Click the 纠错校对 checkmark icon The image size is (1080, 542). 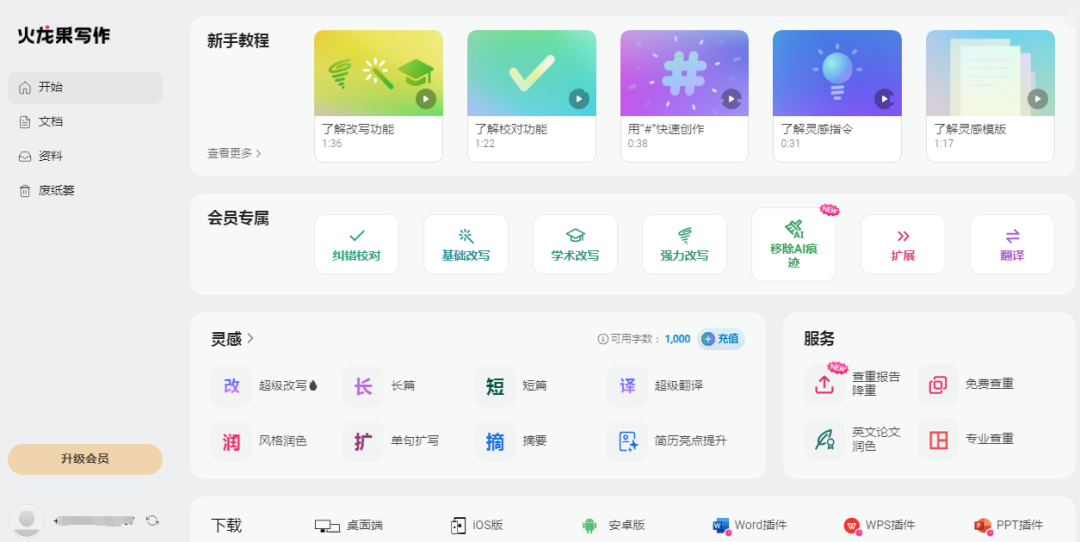[x=357, y=236]
